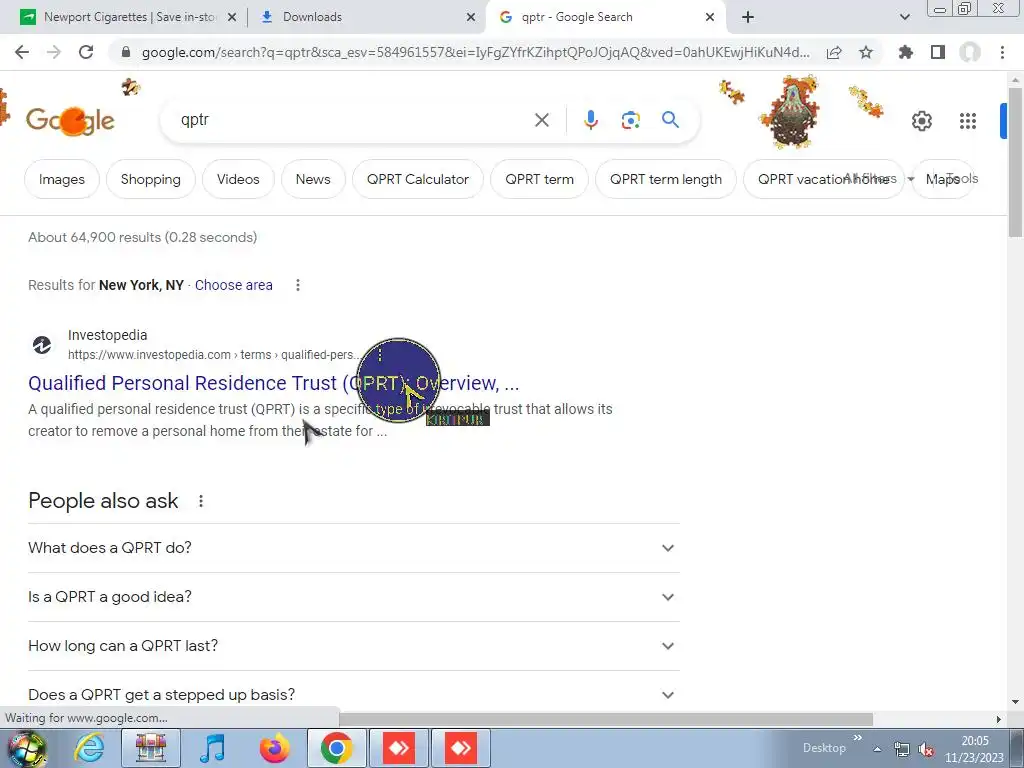
Task: Open the Chrome profile avatar
Action: 970,52
